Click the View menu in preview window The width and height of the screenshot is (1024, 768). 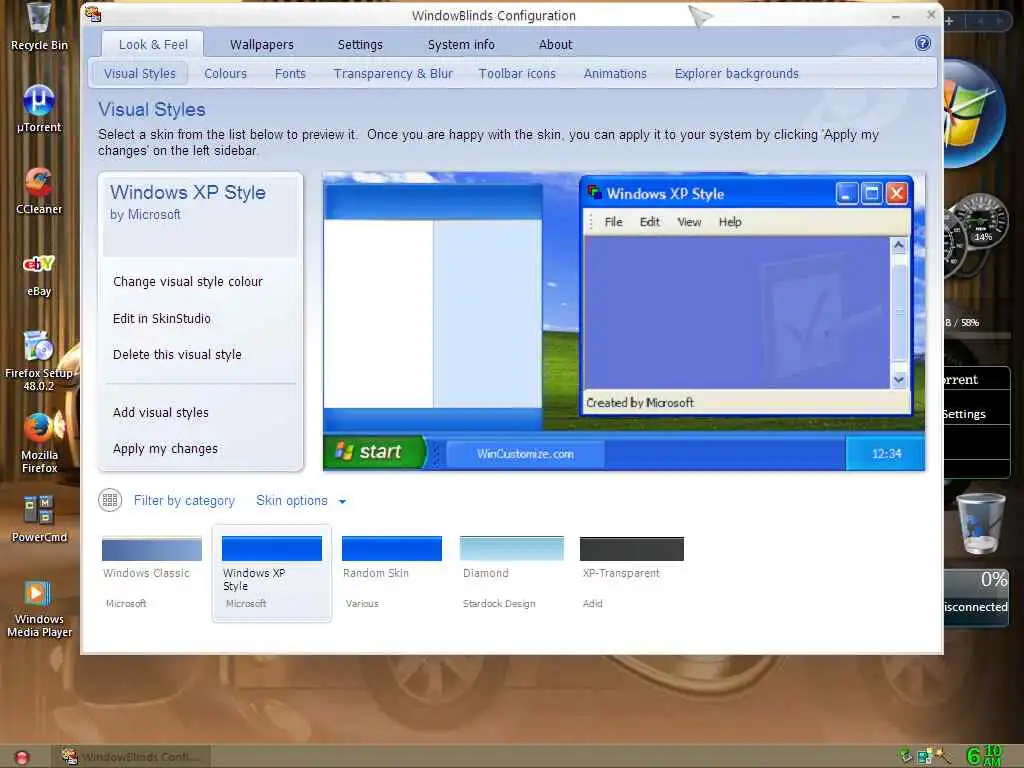(689, 222)
